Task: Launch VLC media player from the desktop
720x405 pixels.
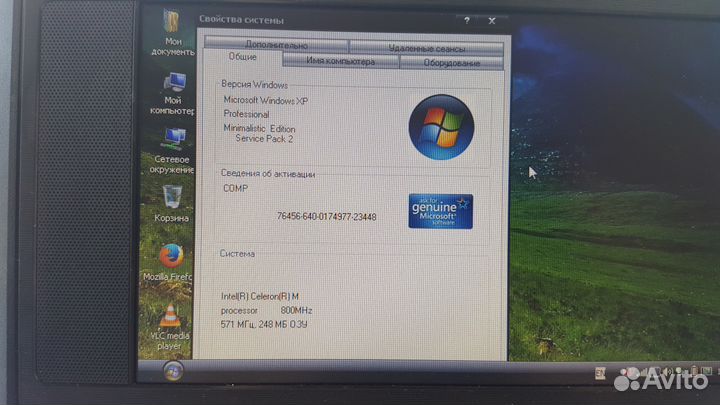Action: (x=169, y=327)
